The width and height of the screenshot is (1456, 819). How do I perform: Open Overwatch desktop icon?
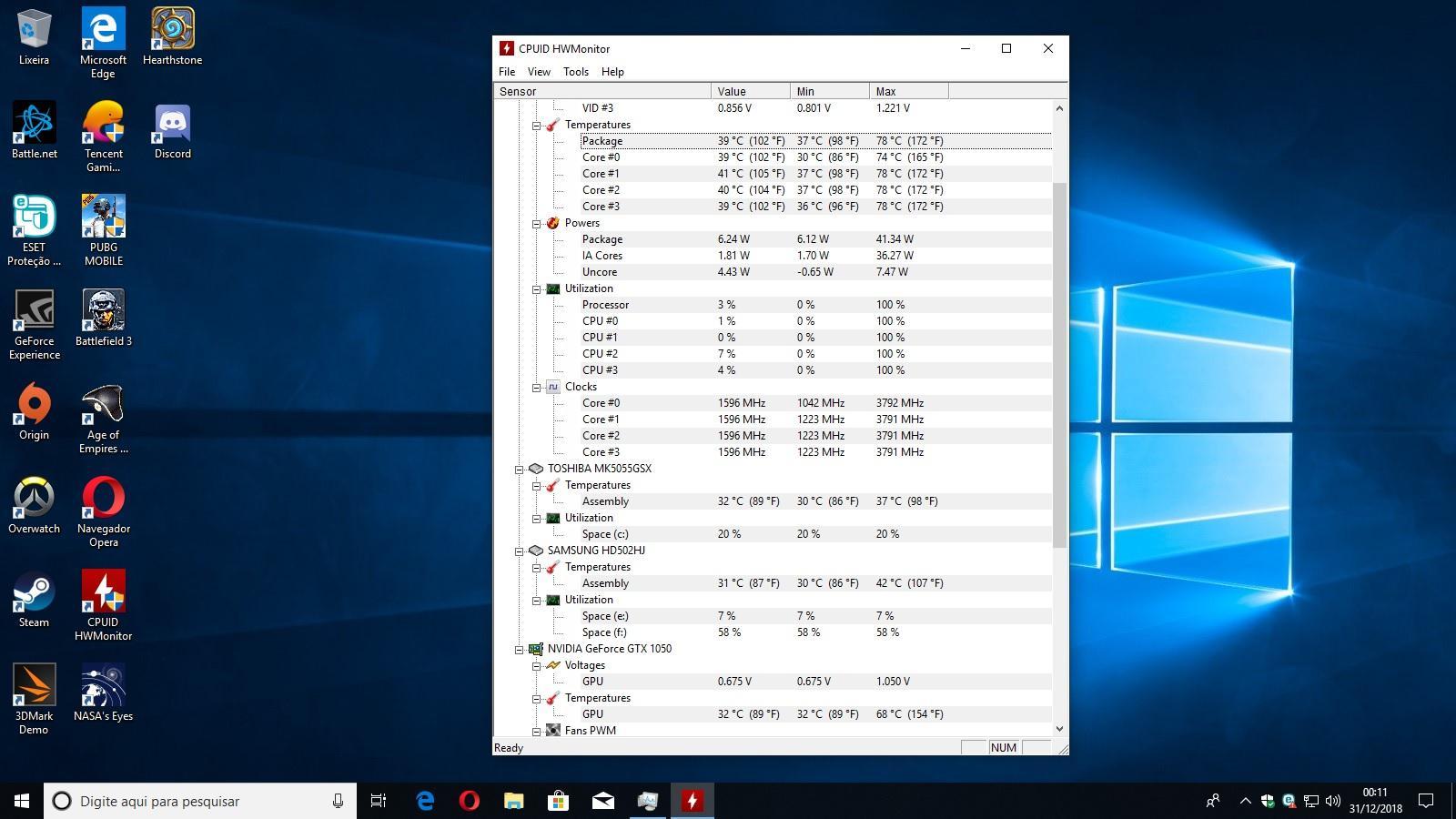click(35, 505)
